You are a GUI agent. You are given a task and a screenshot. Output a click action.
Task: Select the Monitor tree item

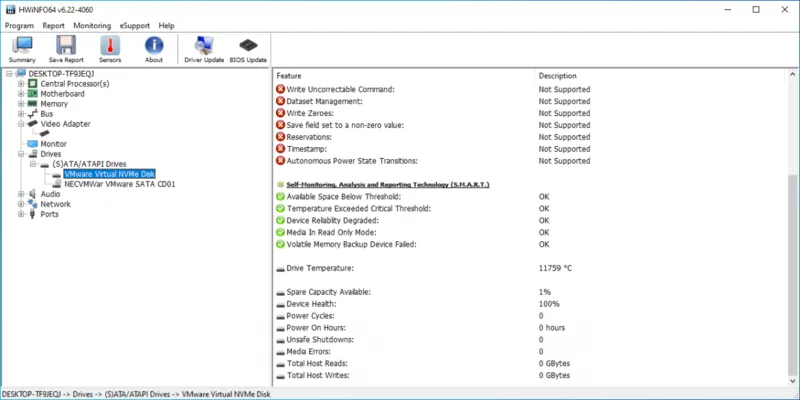click(x=54, y=144)
